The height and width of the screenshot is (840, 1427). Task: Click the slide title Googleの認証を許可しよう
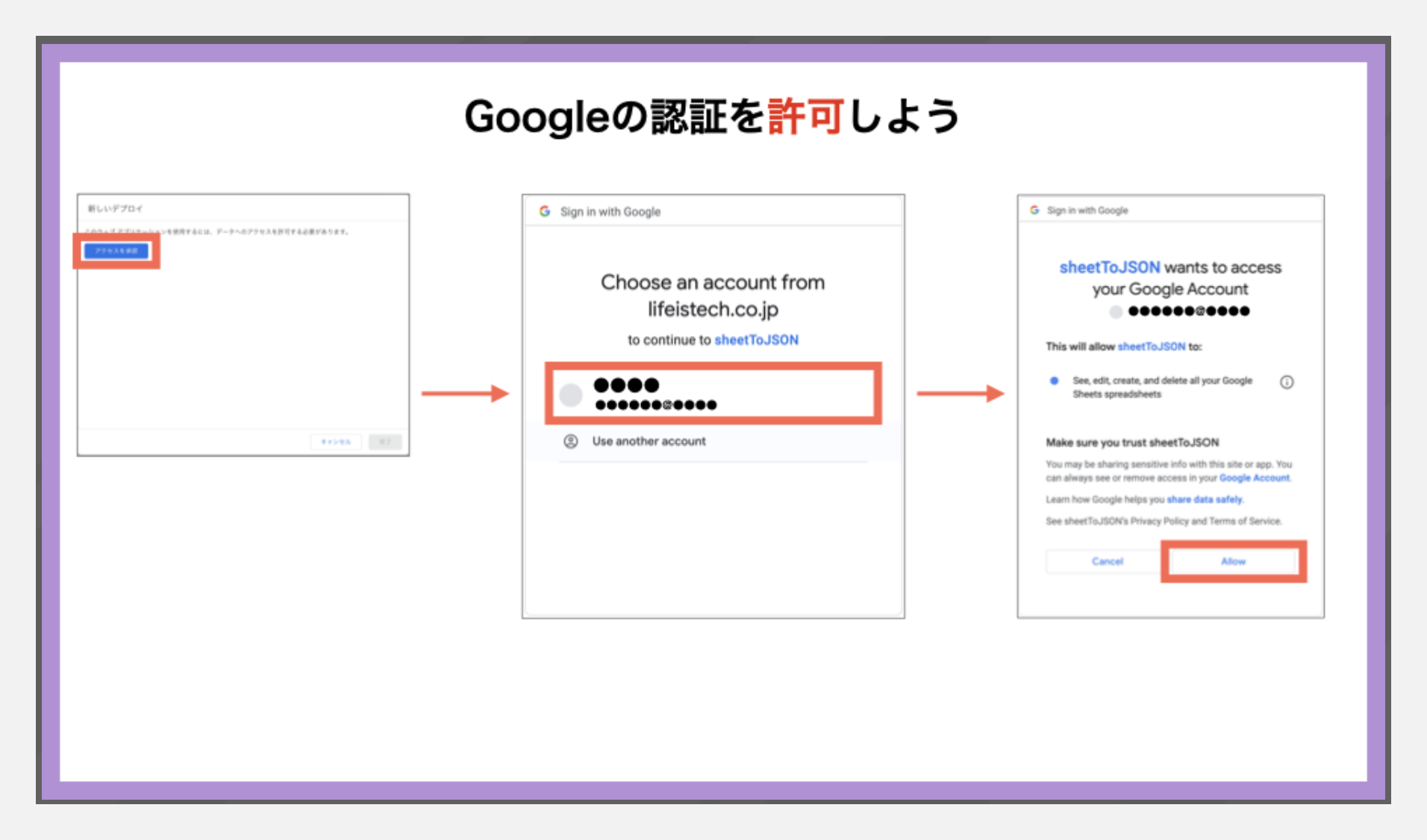click(713, 116)
